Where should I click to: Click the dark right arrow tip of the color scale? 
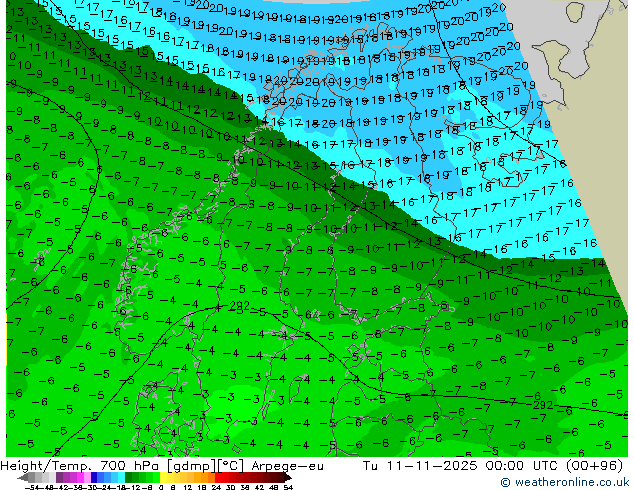click(x=289, y=478)
